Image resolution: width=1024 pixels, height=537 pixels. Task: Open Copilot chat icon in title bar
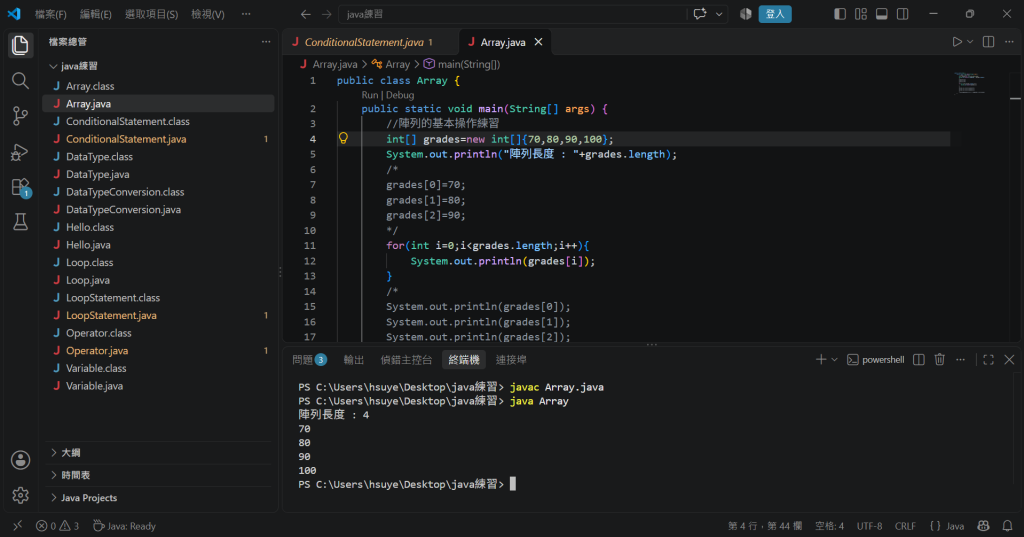(700, 14)
